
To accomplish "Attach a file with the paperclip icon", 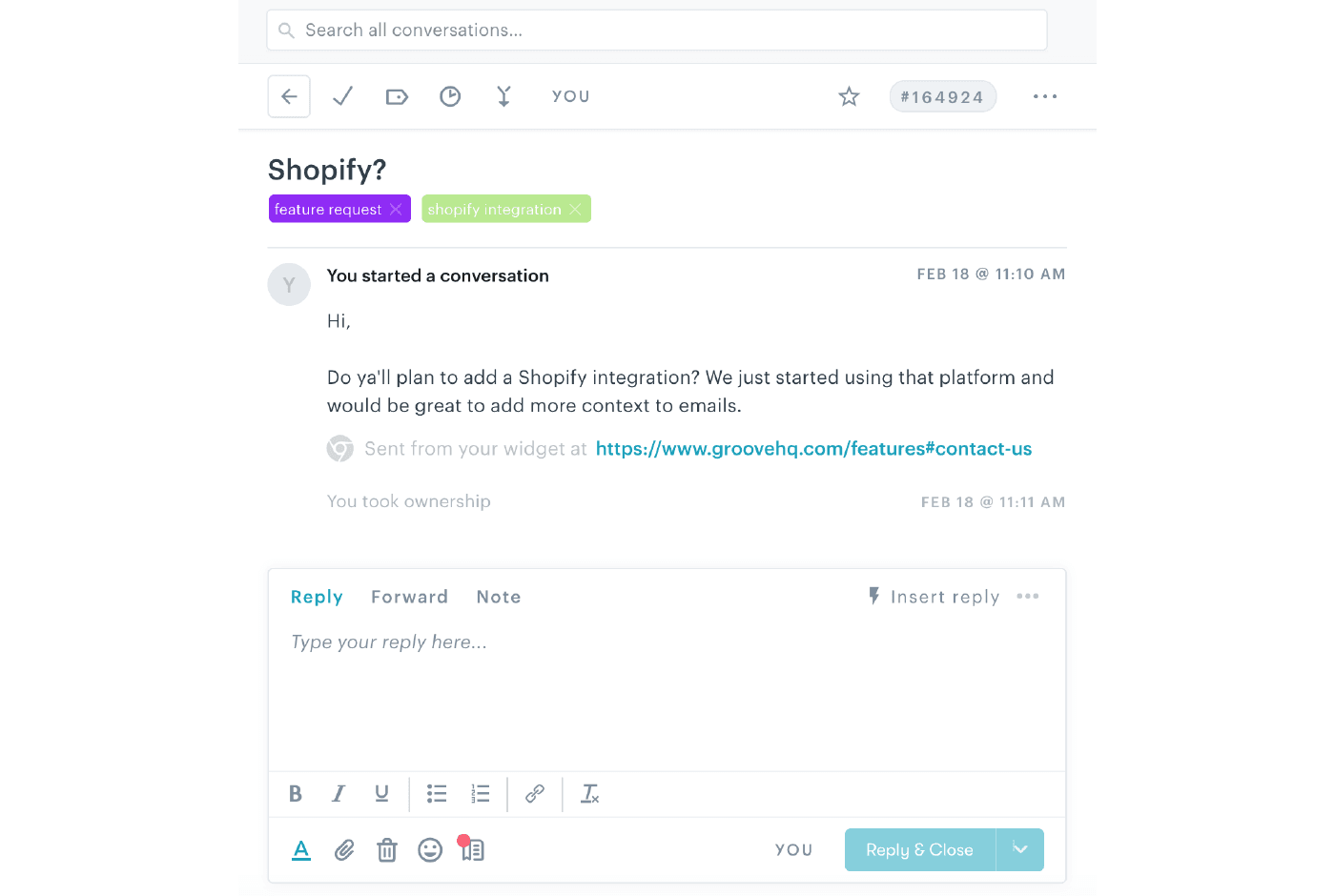I will pos(344,849).
